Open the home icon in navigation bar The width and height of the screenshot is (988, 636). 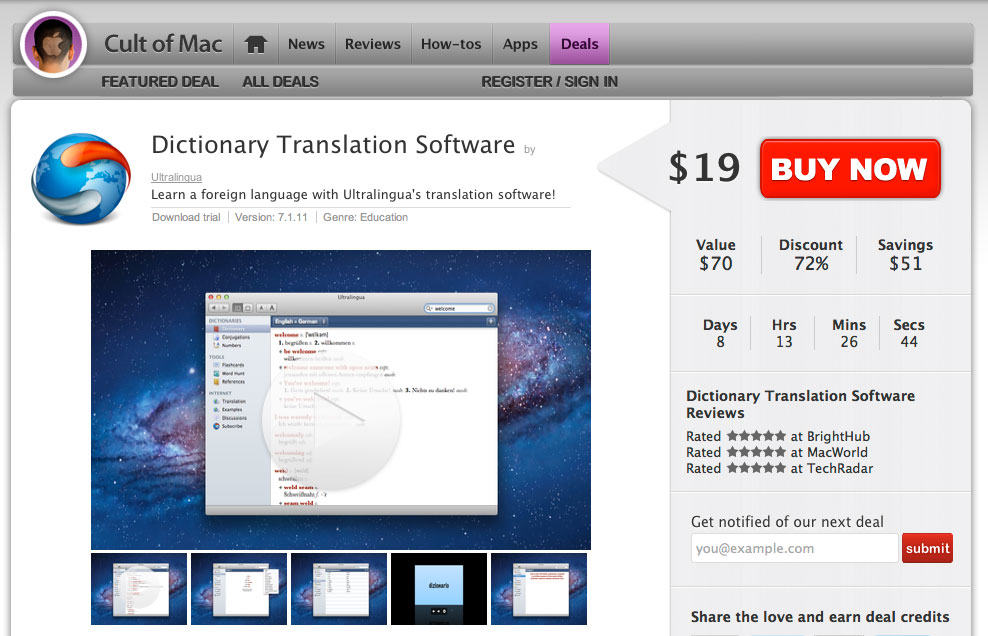[x=256, y=44]
